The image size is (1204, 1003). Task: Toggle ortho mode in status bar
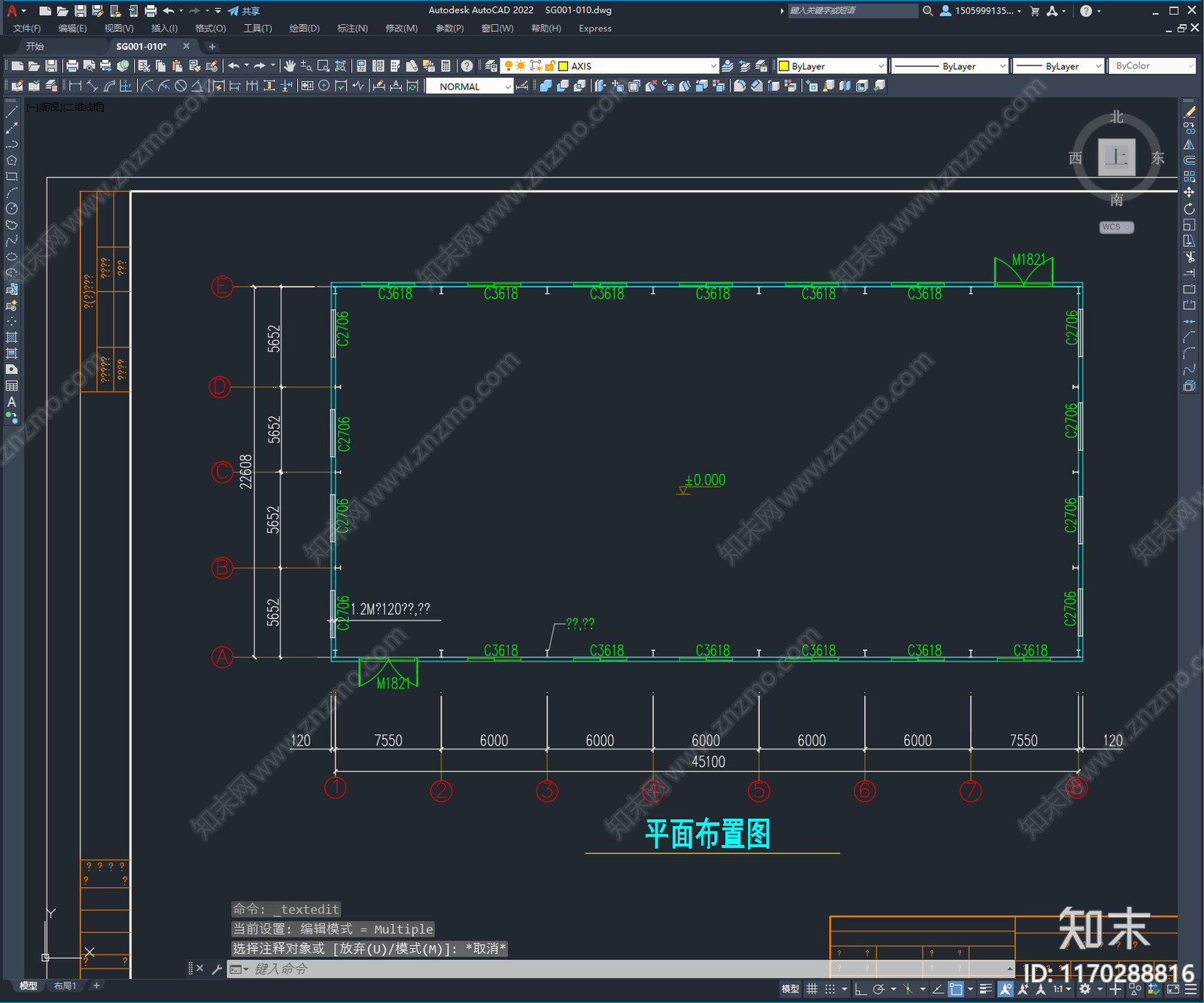point(861,989)
